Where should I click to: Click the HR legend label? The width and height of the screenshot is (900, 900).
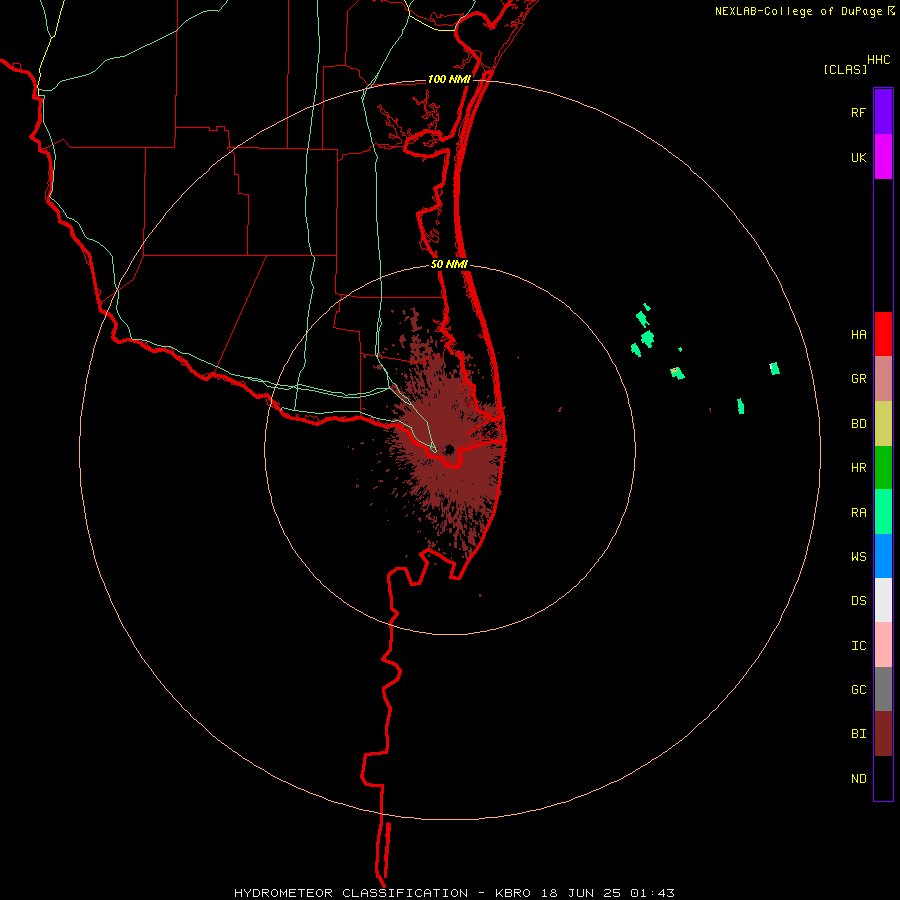(x=858, y=468)
